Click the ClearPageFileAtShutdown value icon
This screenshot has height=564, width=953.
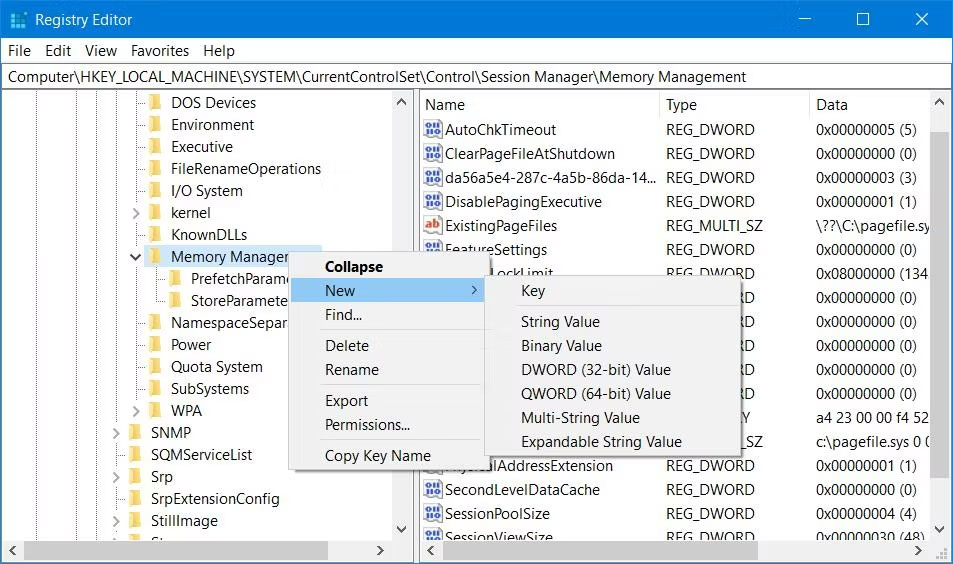[x=433, y=154]
